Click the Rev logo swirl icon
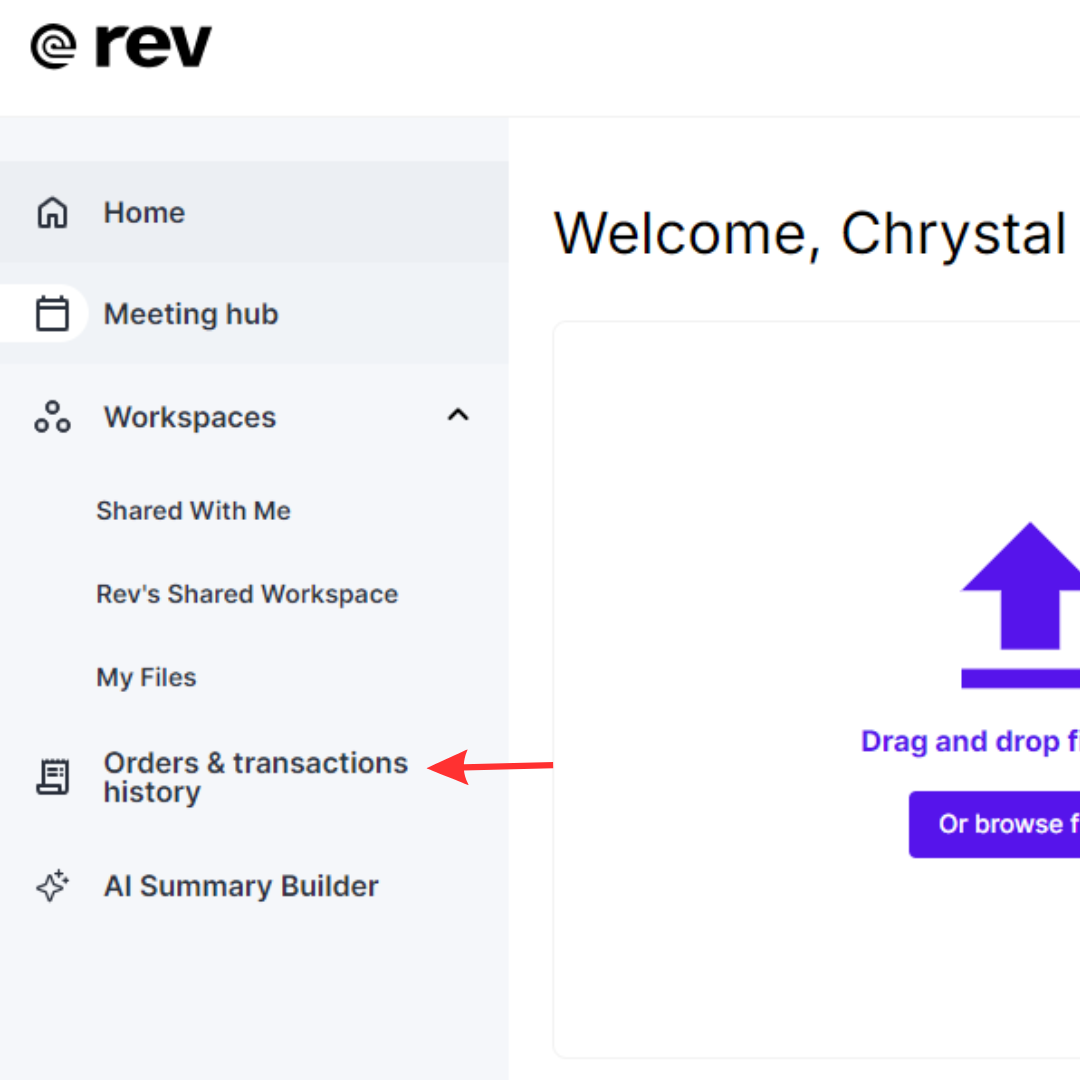This screenshot has height=1080, width=1080. 53,47
